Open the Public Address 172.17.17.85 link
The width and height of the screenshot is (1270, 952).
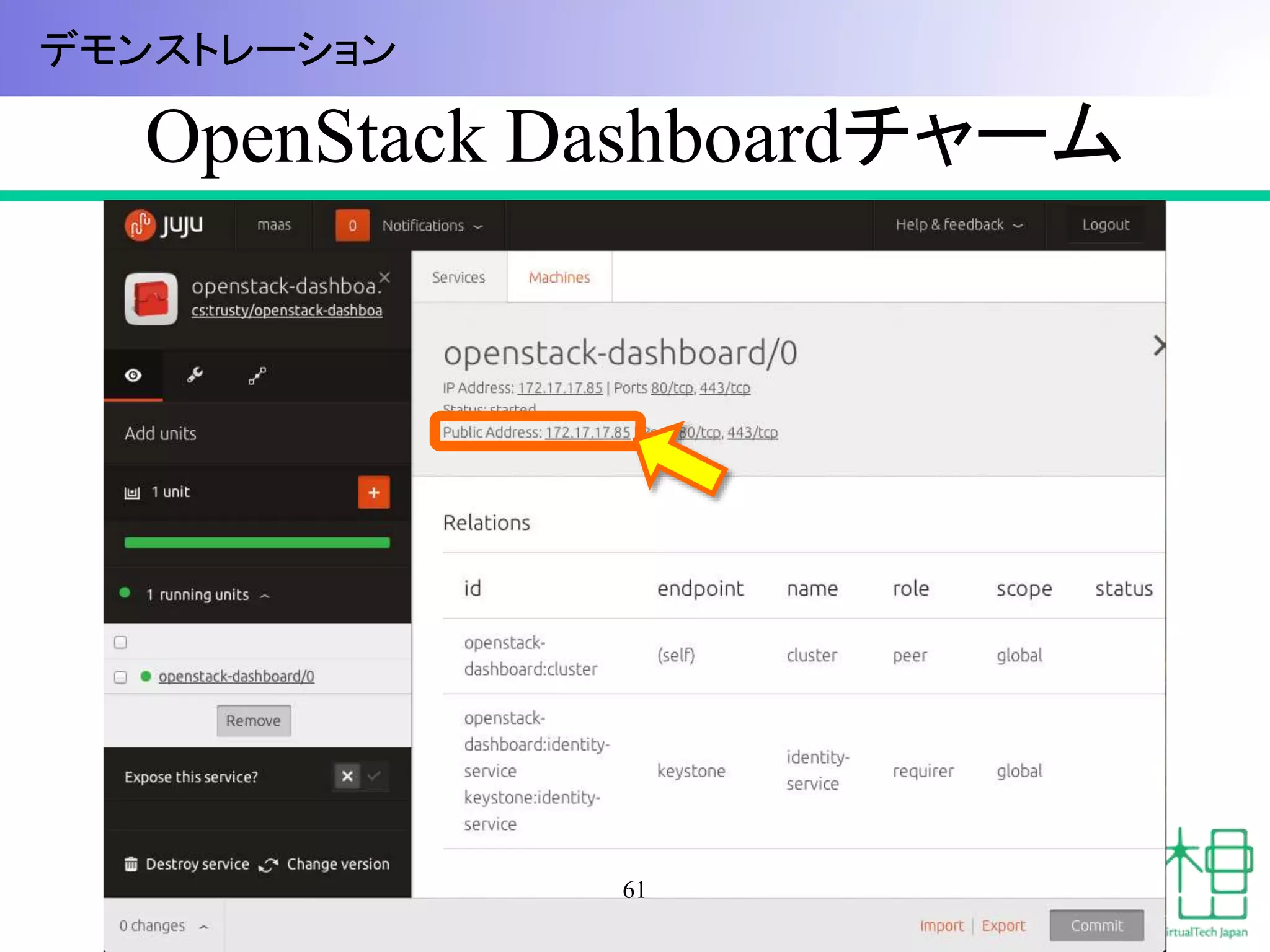pos(587,432)
